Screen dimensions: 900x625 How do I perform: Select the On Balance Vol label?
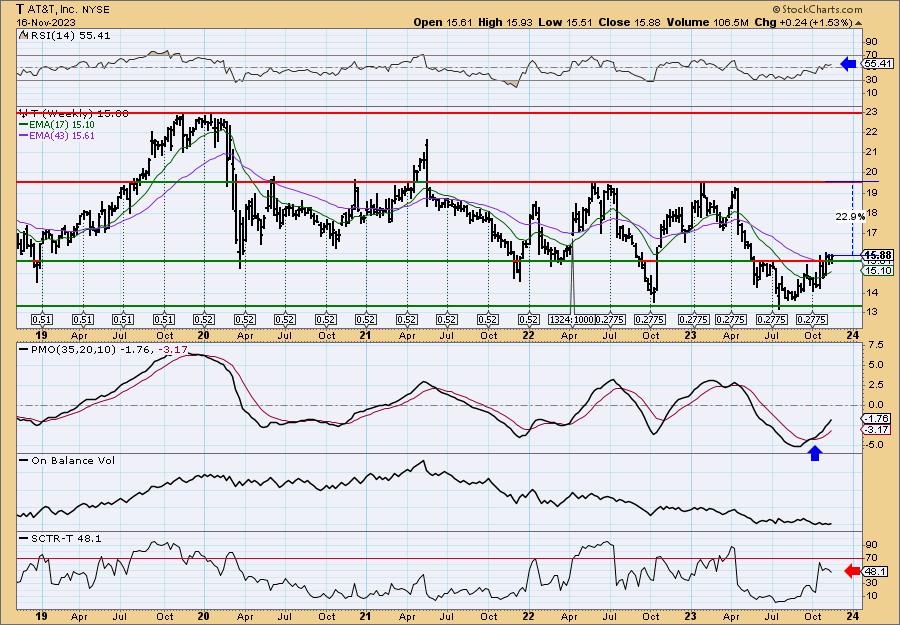coord(72,460)
